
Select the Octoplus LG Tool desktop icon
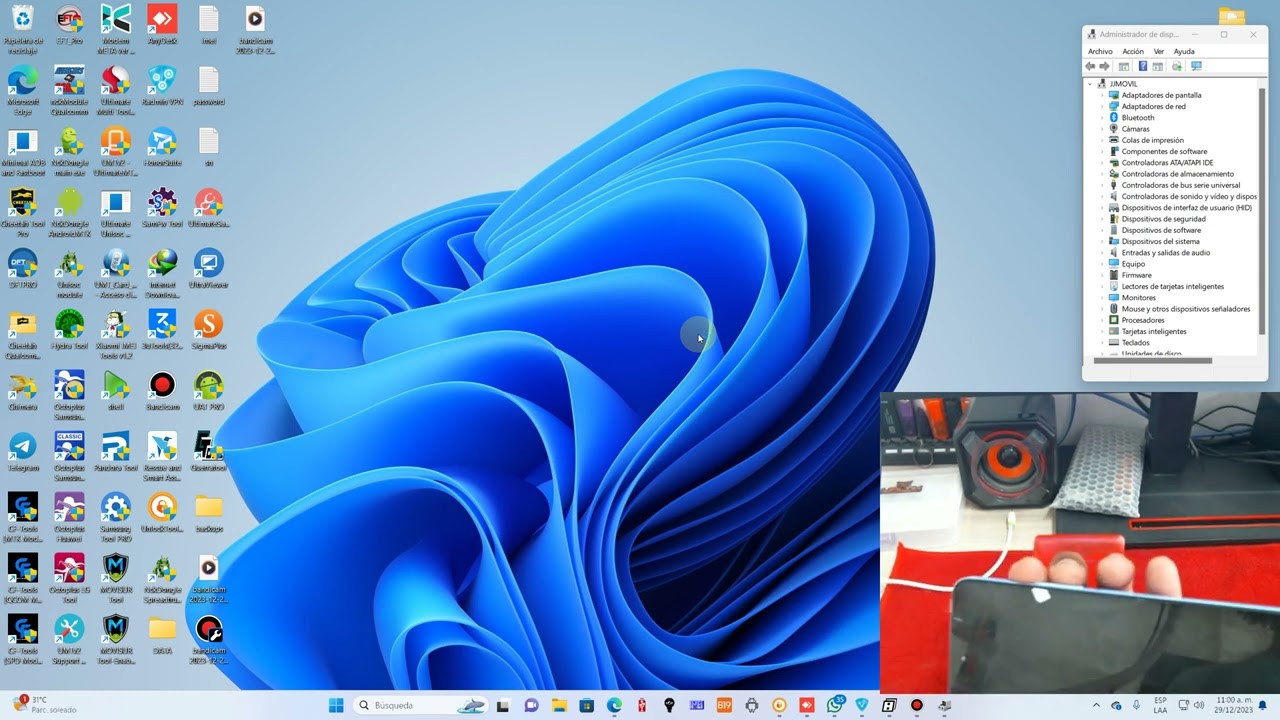[x=69, y=579]
